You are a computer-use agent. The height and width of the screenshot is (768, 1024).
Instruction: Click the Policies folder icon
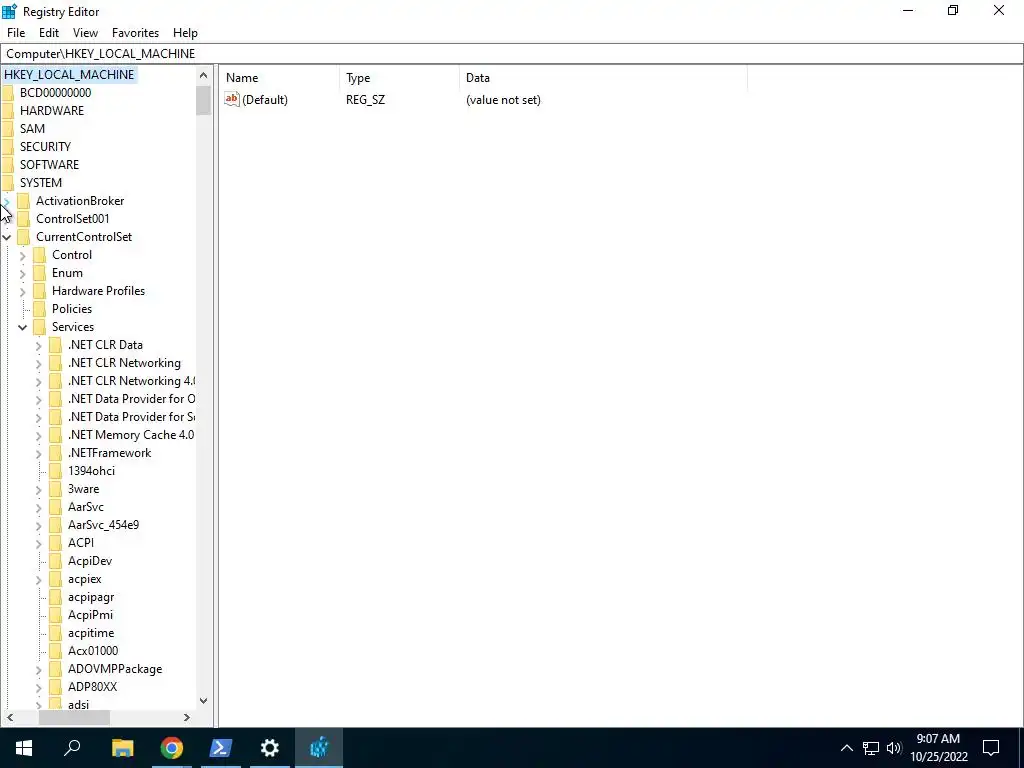coord(40,309)
